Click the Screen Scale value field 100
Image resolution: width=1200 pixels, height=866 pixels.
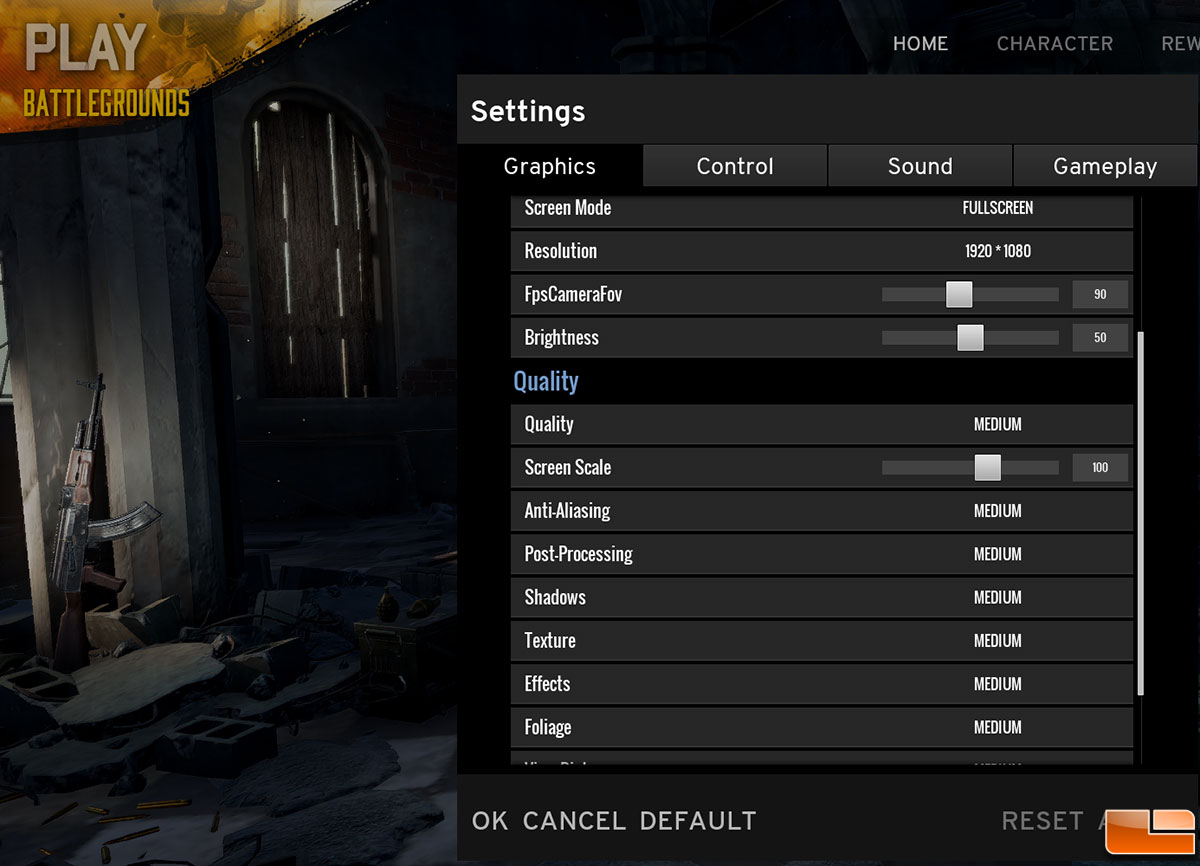pyautogui.click(x=1100, y=467)
